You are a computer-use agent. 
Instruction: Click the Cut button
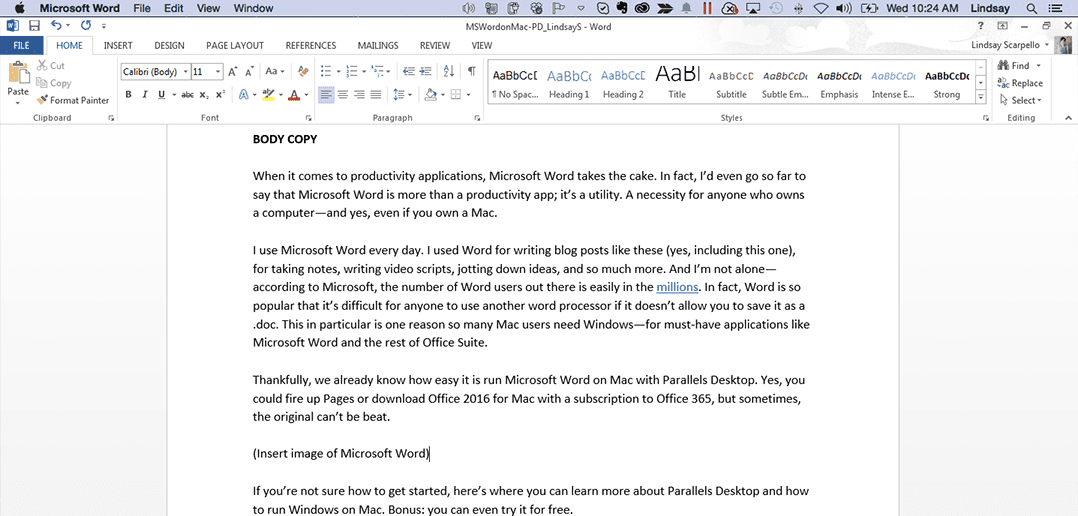click(x=51, y=66)
